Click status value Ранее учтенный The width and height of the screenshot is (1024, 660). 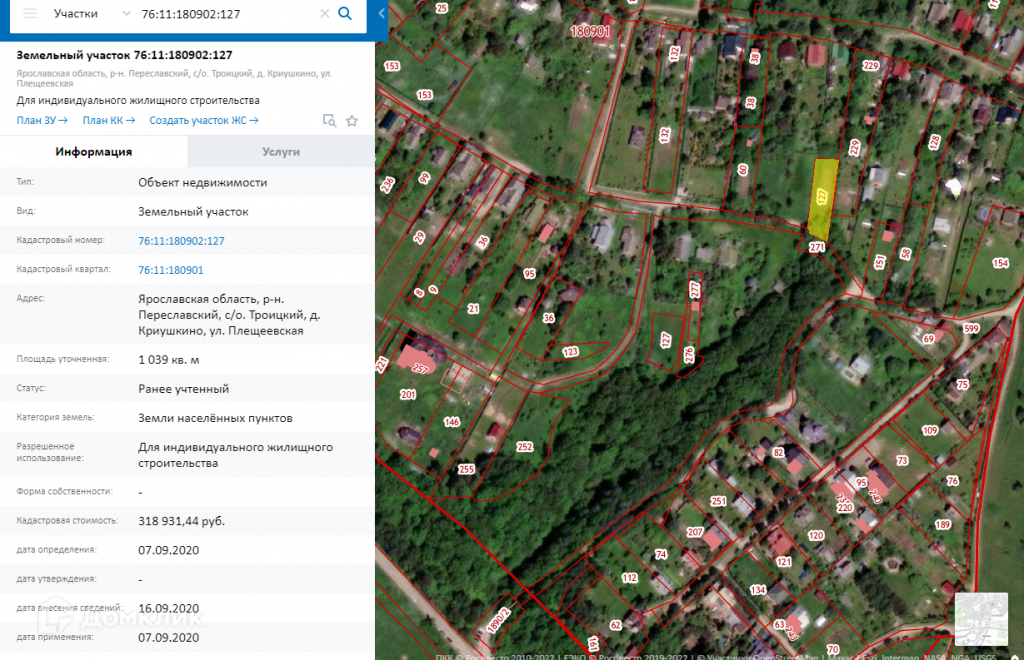[184, 389]
